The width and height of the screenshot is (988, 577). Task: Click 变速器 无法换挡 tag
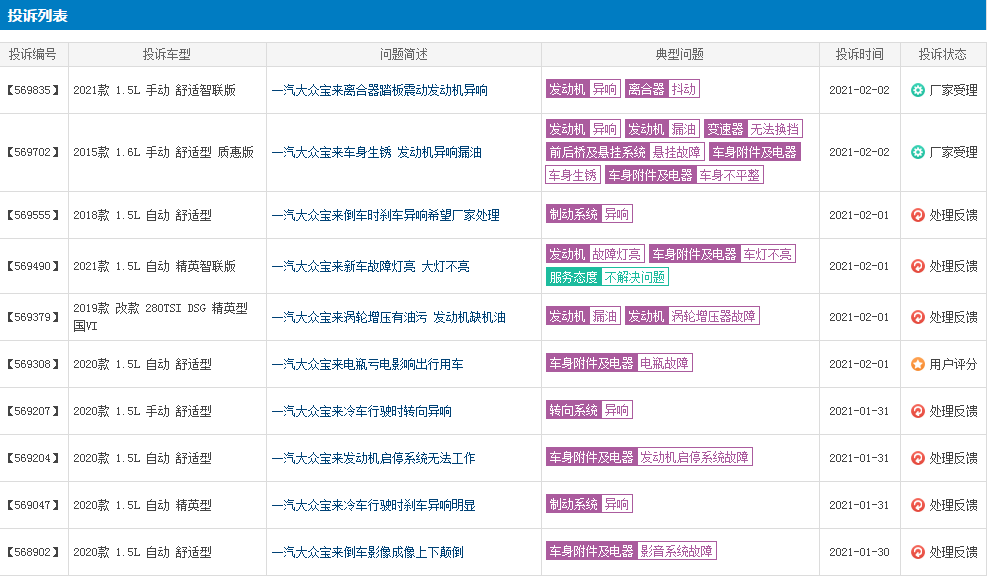pos(753,129)
